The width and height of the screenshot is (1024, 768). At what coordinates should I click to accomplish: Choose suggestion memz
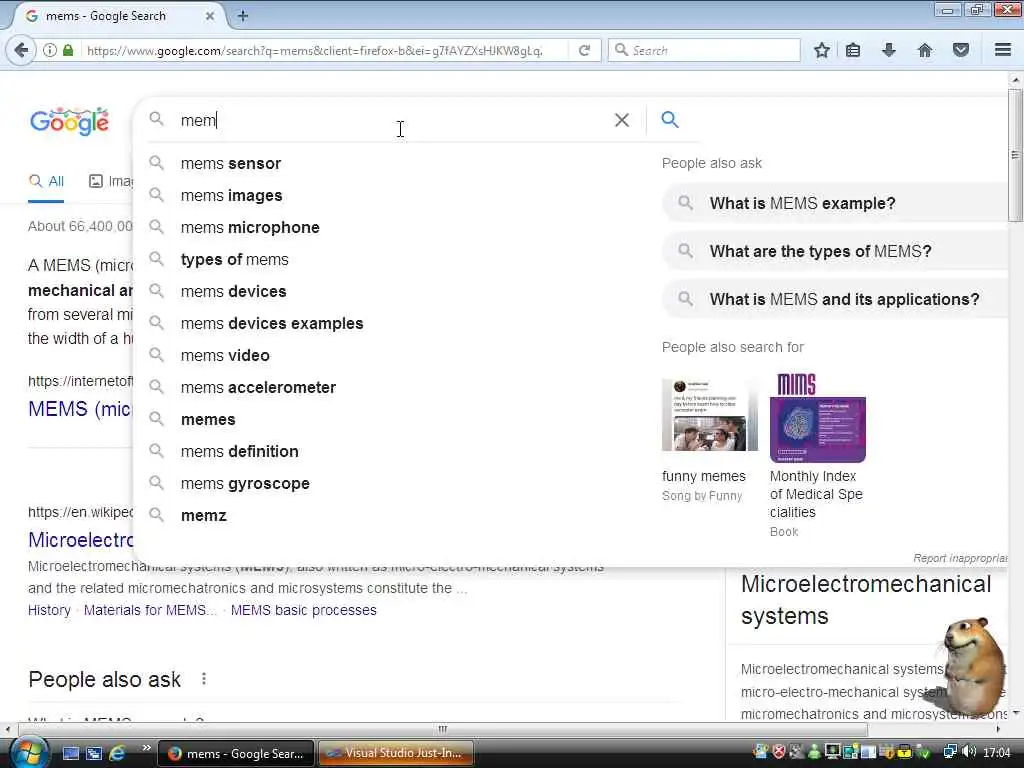[x=203, y=515]
